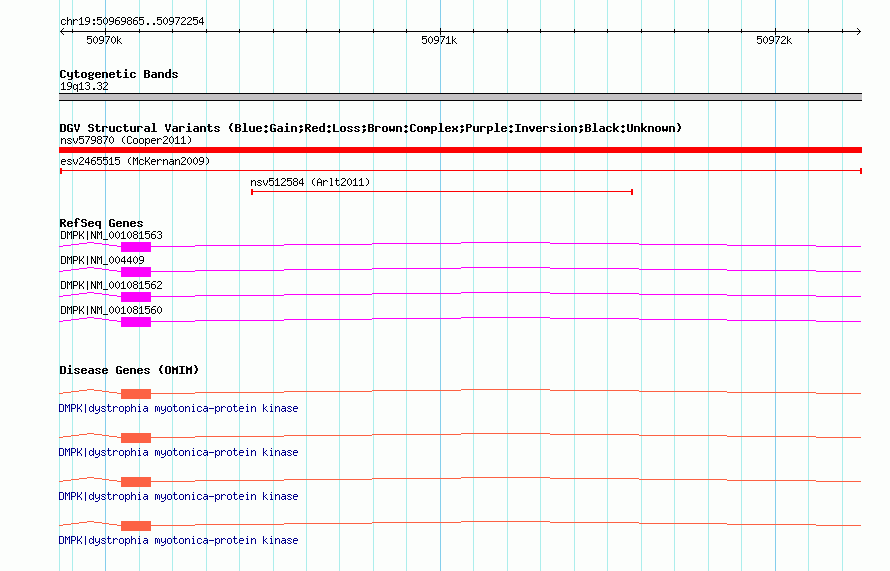Click the 50970k ruler label
Screen dimensions: 890x571
[104, 40]
